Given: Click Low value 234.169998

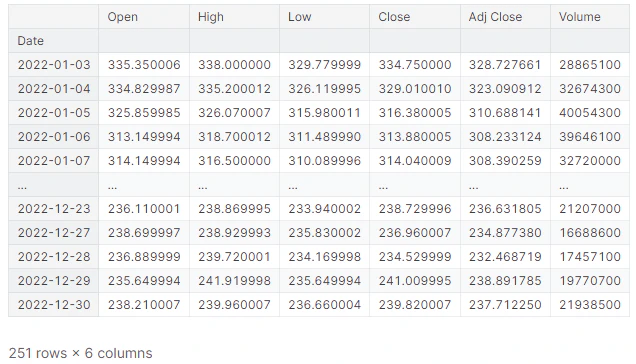Looking at the screenshot, I should click(x=324, y=256).
